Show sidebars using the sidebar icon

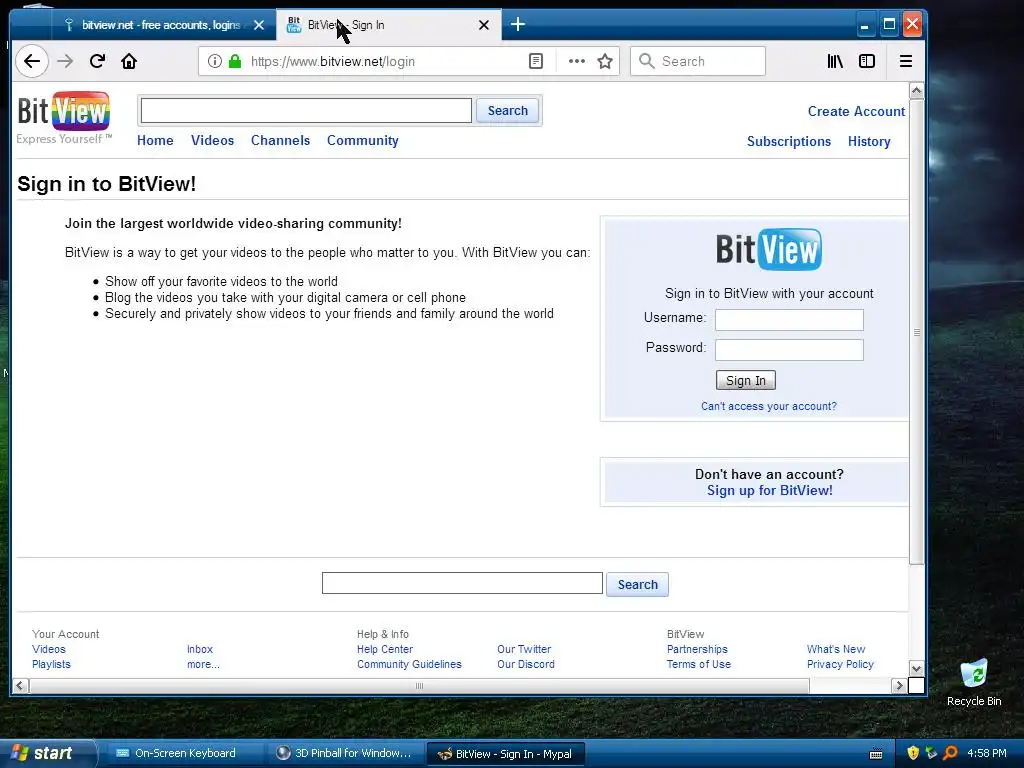tap(867, 61)
